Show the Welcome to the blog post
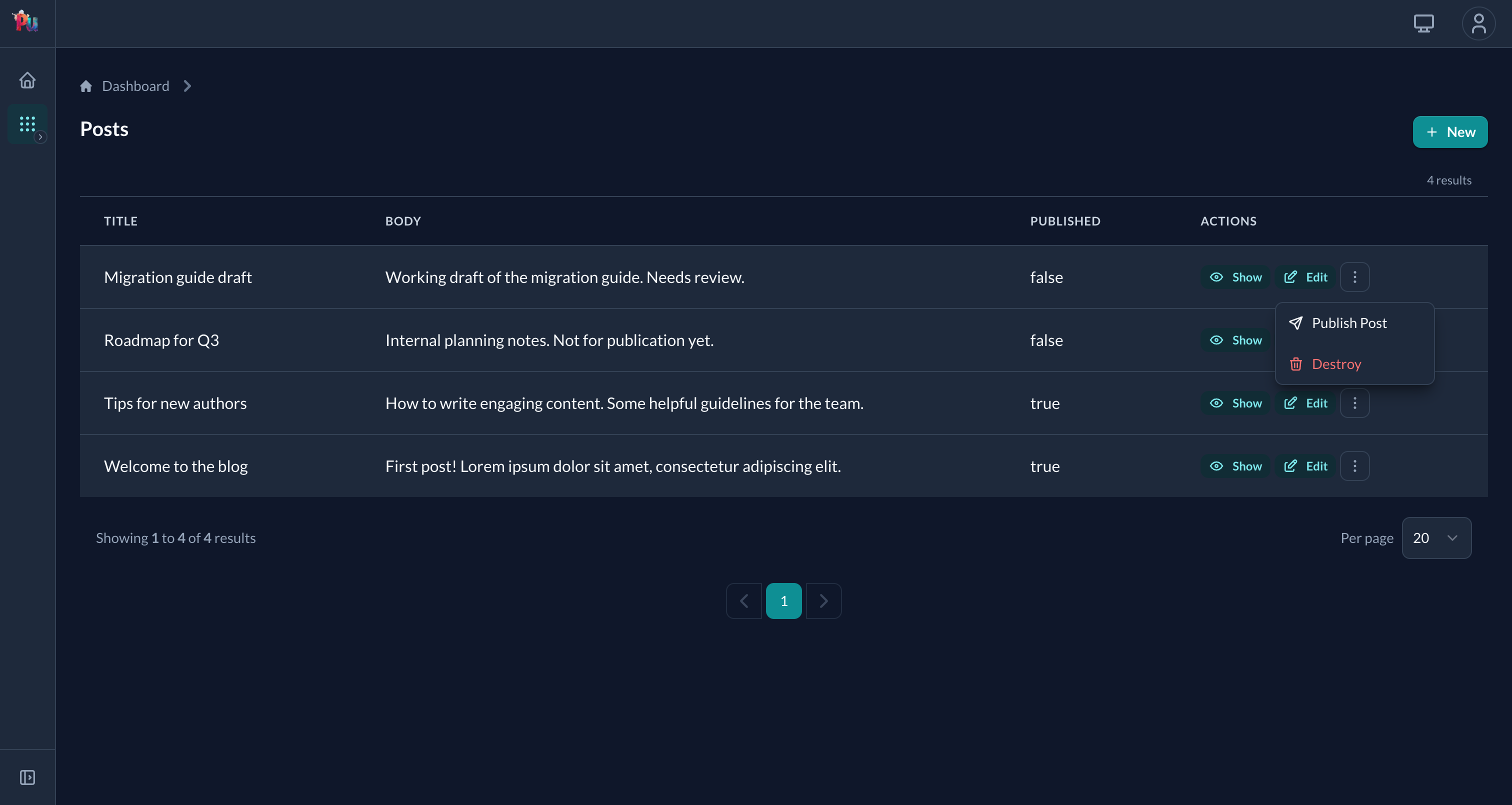The width and height of the screenshot is (1512, 805). coord(1235,466)
